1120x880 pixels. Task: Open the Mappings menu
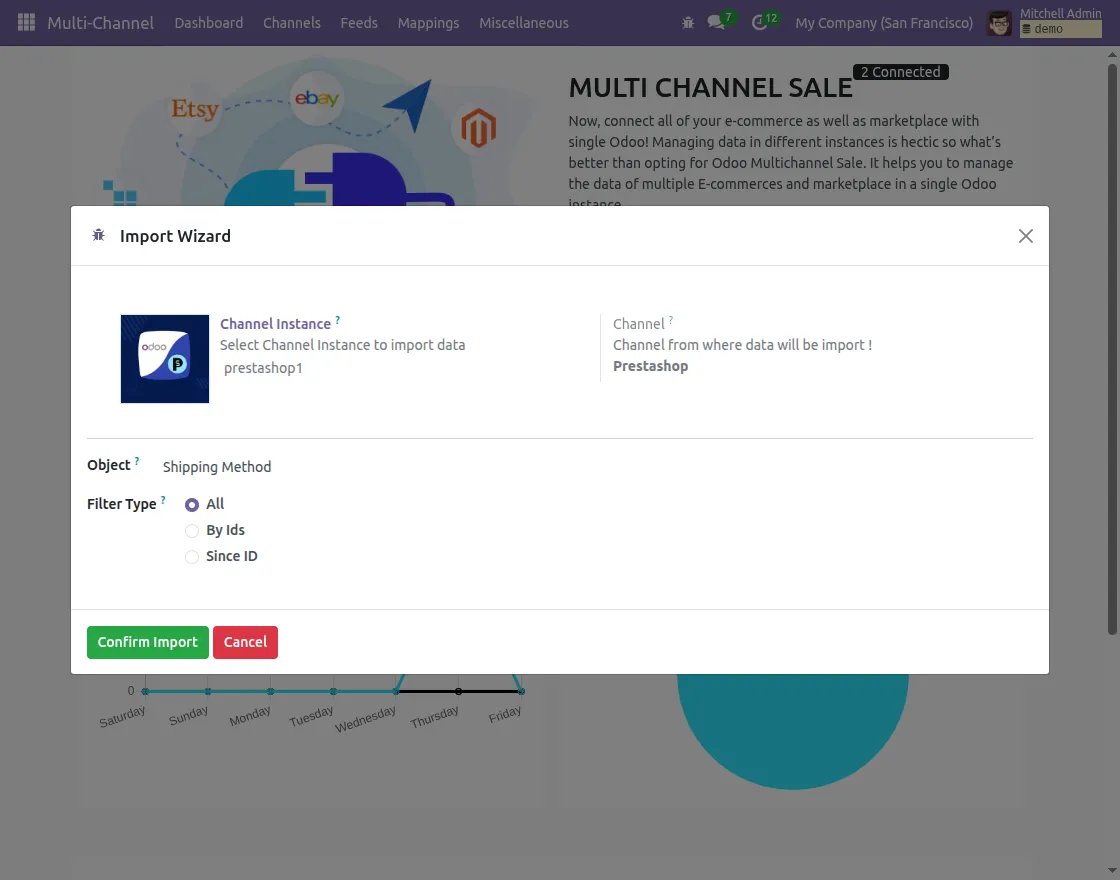coord(428,22)
